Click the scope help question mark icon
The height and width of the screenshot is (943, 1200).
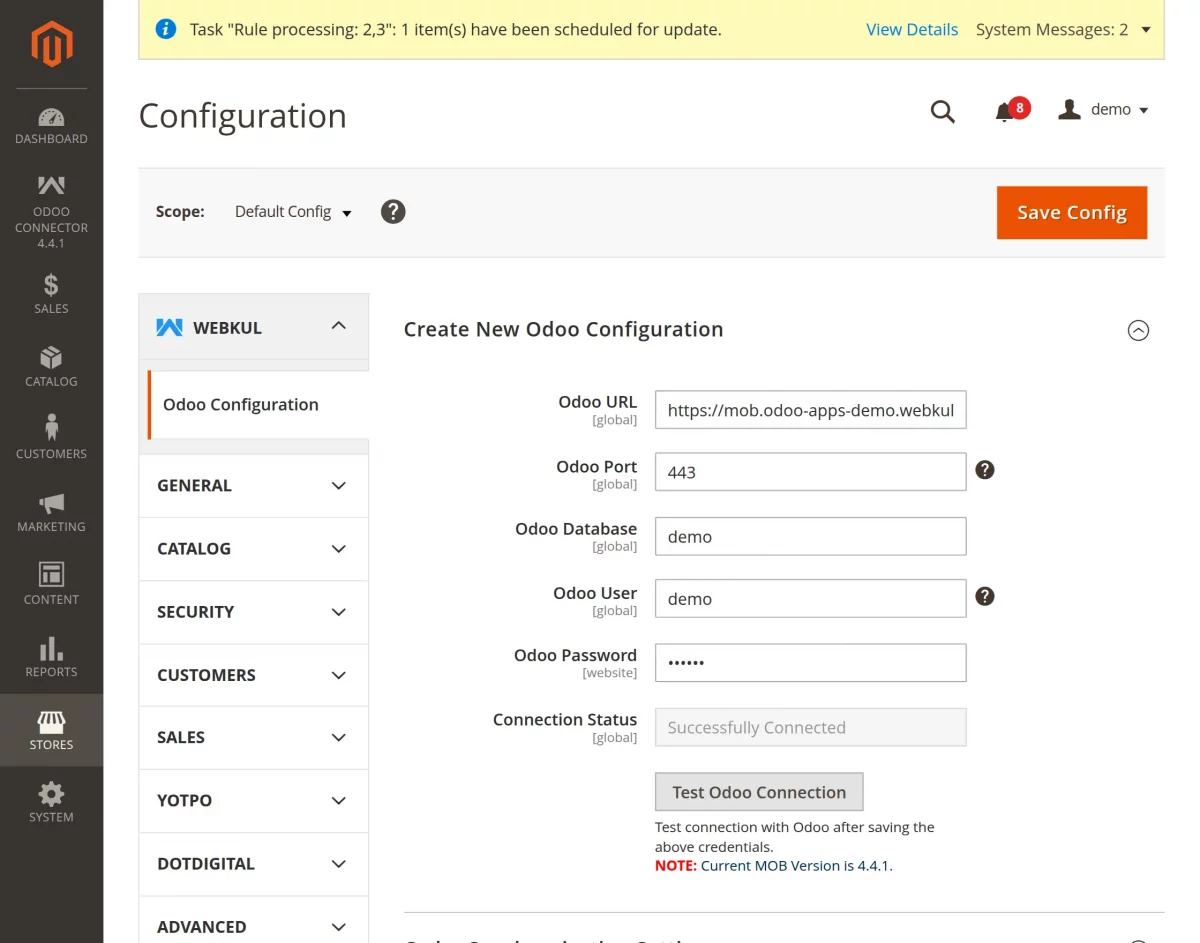[393, 212]
